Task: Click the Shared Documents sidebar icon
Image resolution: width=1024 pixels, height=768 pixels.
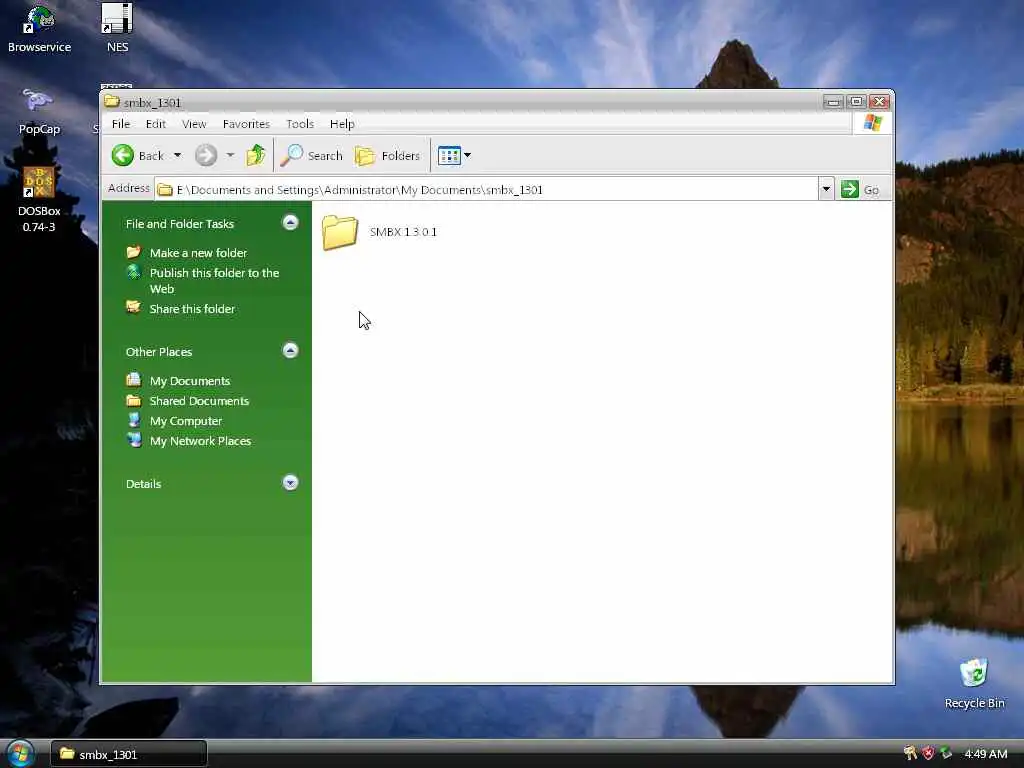Action: pos(134,400)
